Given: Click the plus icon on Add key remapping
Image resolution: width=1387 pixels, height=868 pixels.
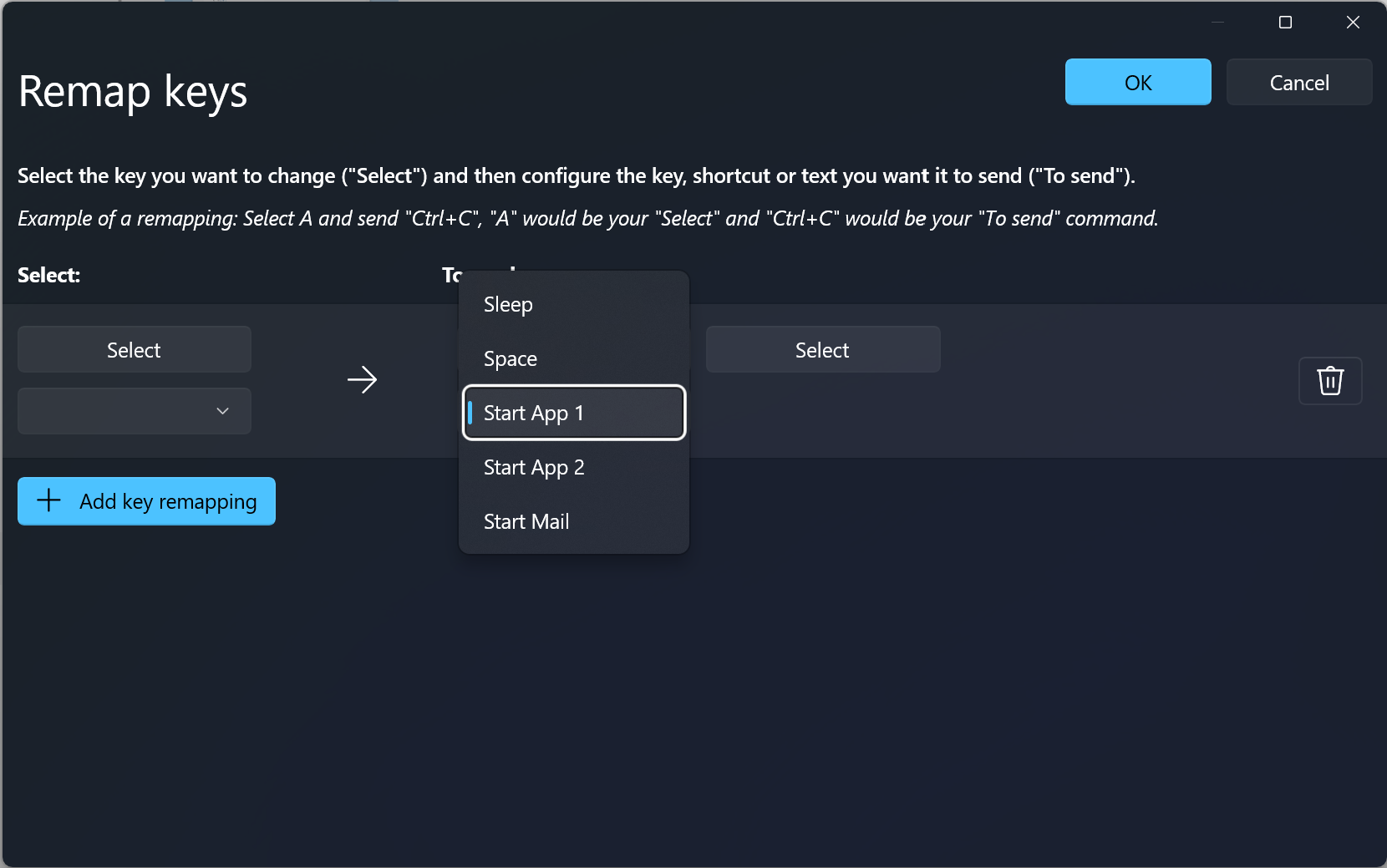Looking at the screenshot, I should click(x=48, y=501).
